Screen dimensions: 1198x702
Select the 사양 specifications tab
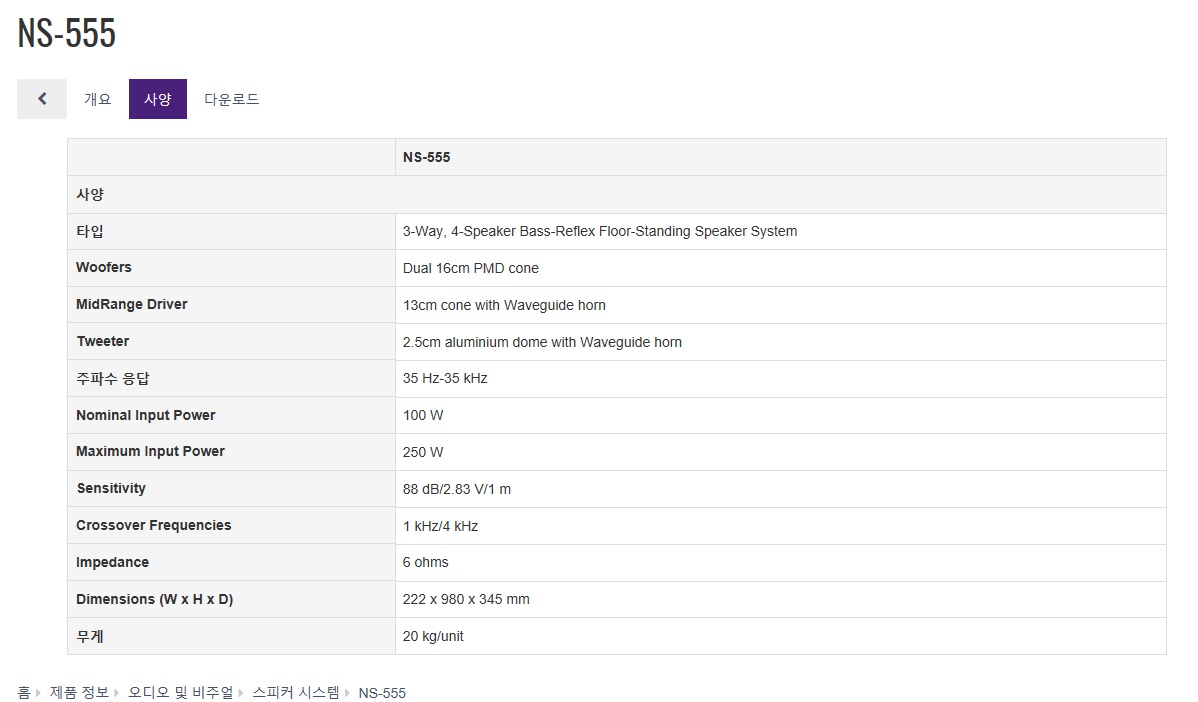tap(157, 99)
